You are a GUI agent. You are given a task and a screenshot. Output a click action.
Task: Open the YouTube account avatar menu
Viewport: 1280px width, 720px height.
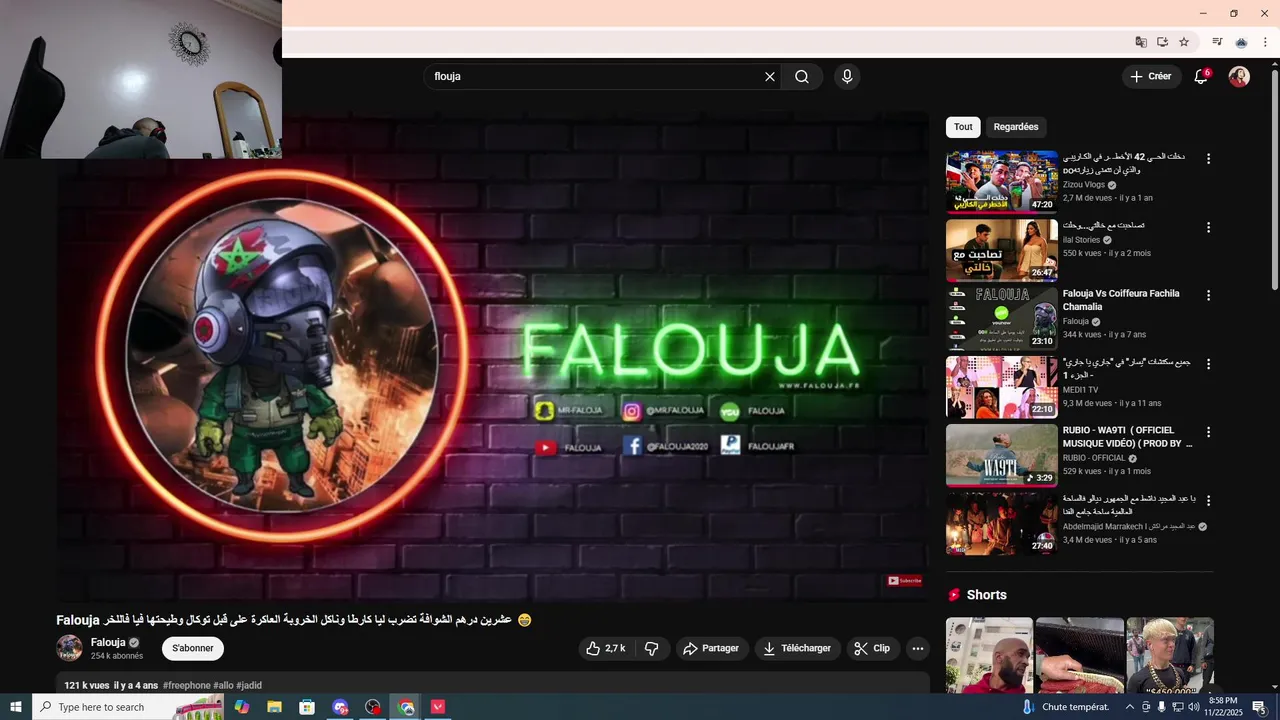coord(1239,77)
